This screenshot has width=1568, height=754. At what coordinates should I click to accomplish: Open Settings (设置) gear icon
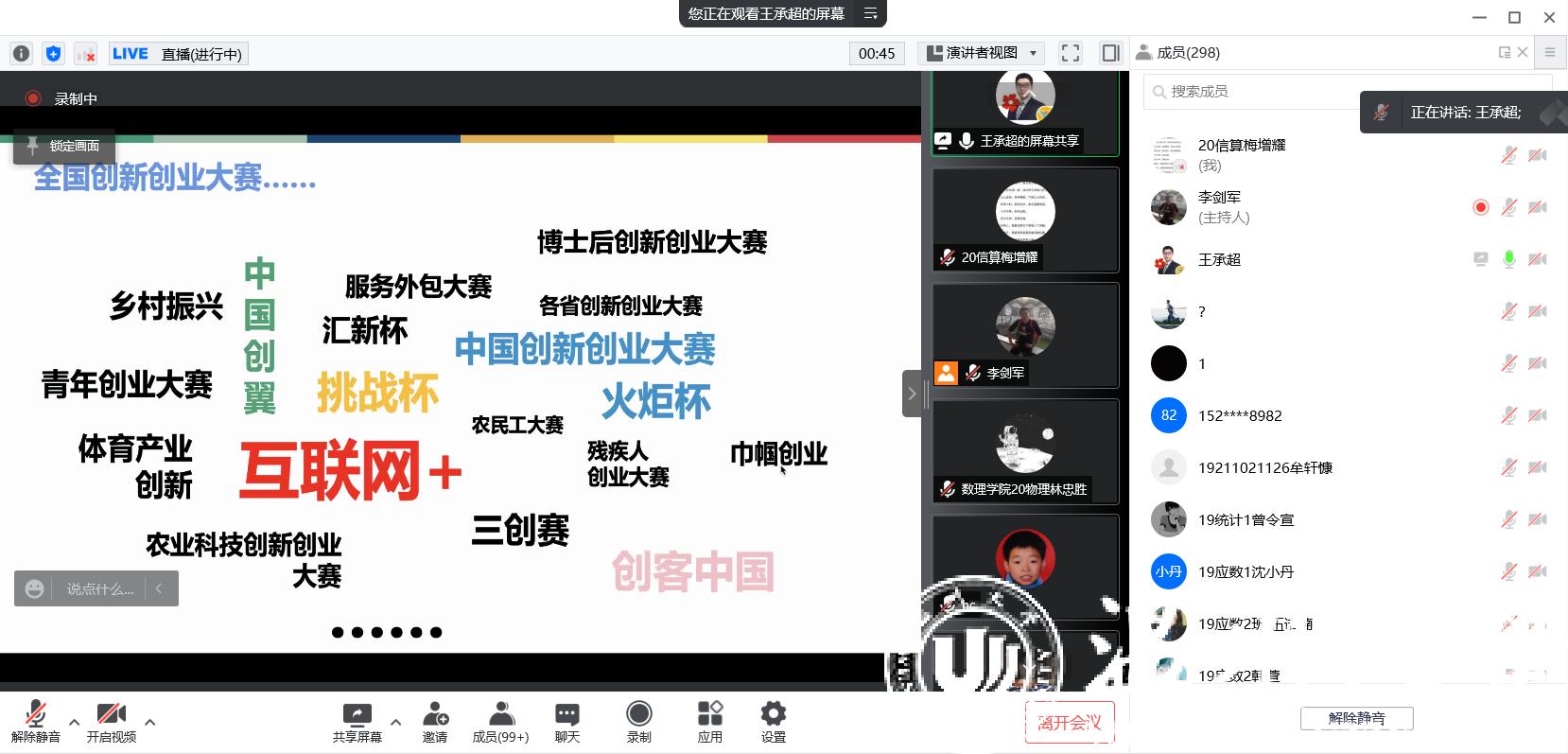(x=773, y=722)
